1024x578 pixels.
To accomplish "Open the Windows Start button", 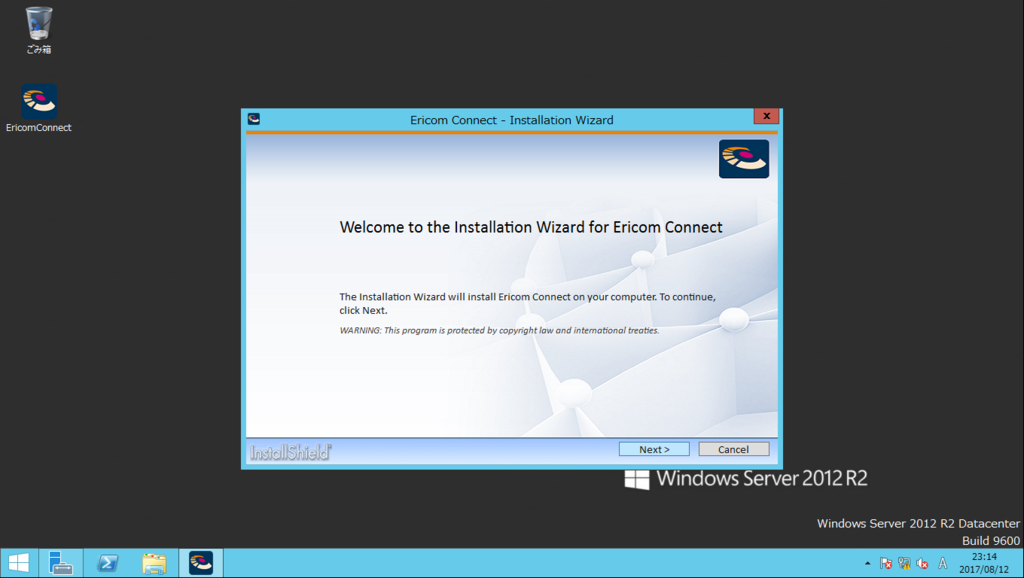I will tap(19, 563).
